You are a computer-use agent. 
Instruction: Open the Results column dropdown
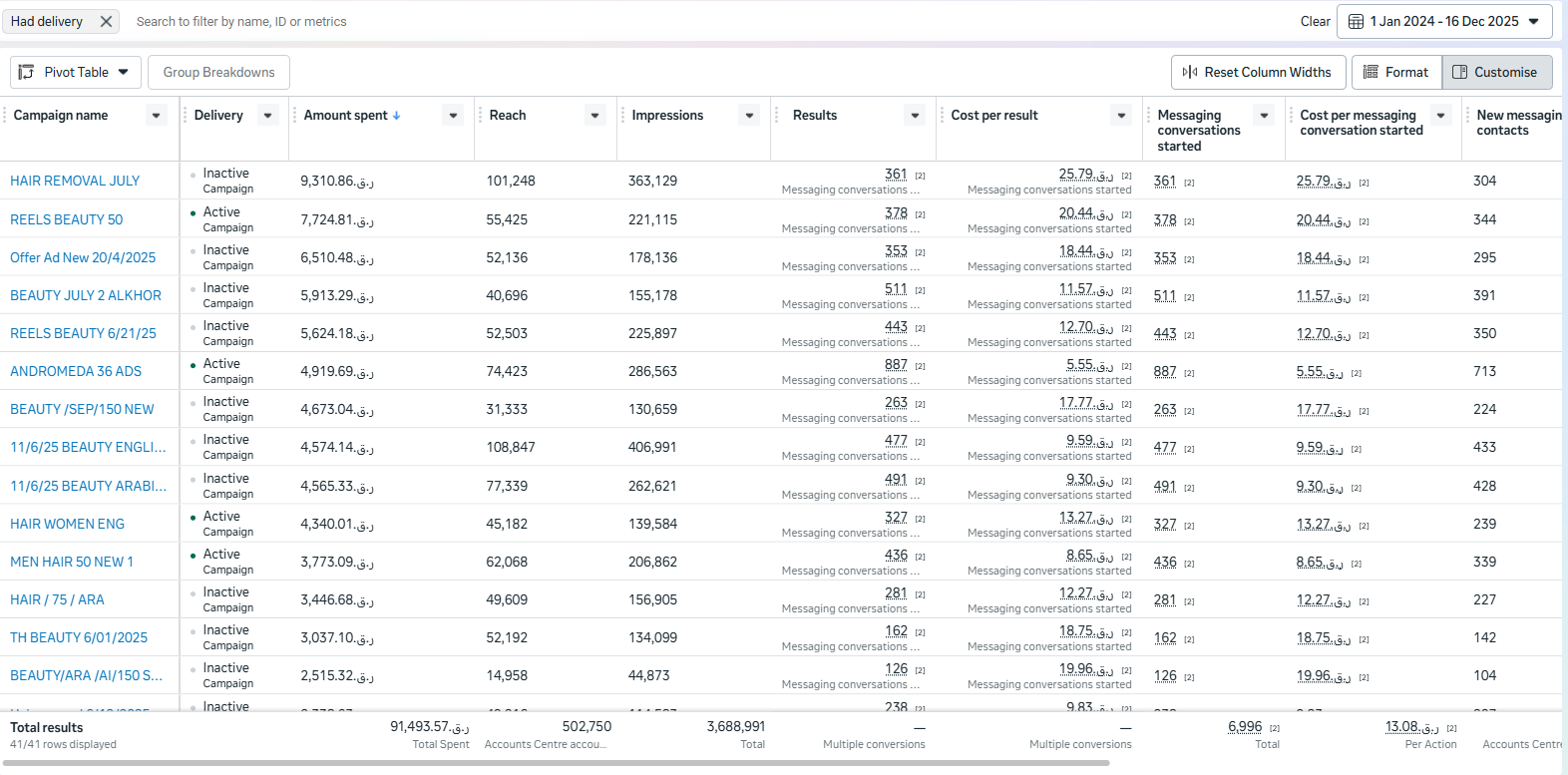tap(915, 116)
